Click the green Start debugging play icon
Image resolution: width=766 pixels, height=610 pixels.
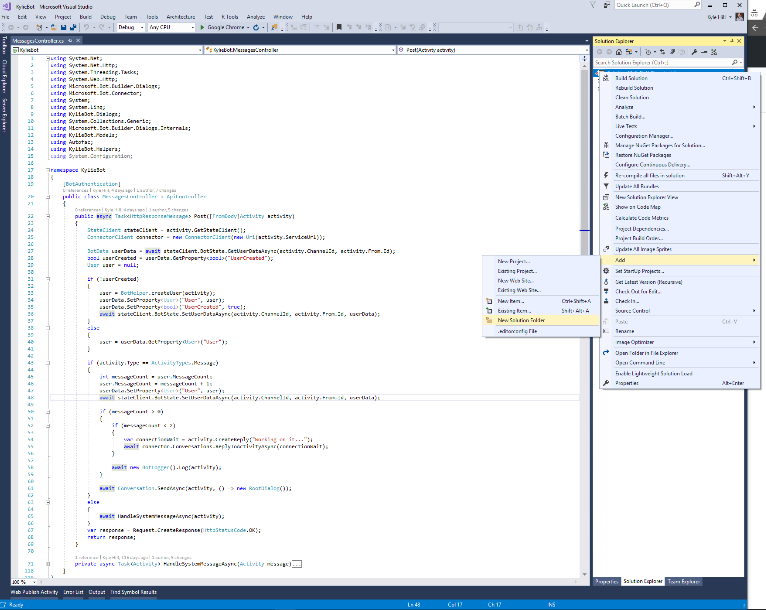pos(202,27)
